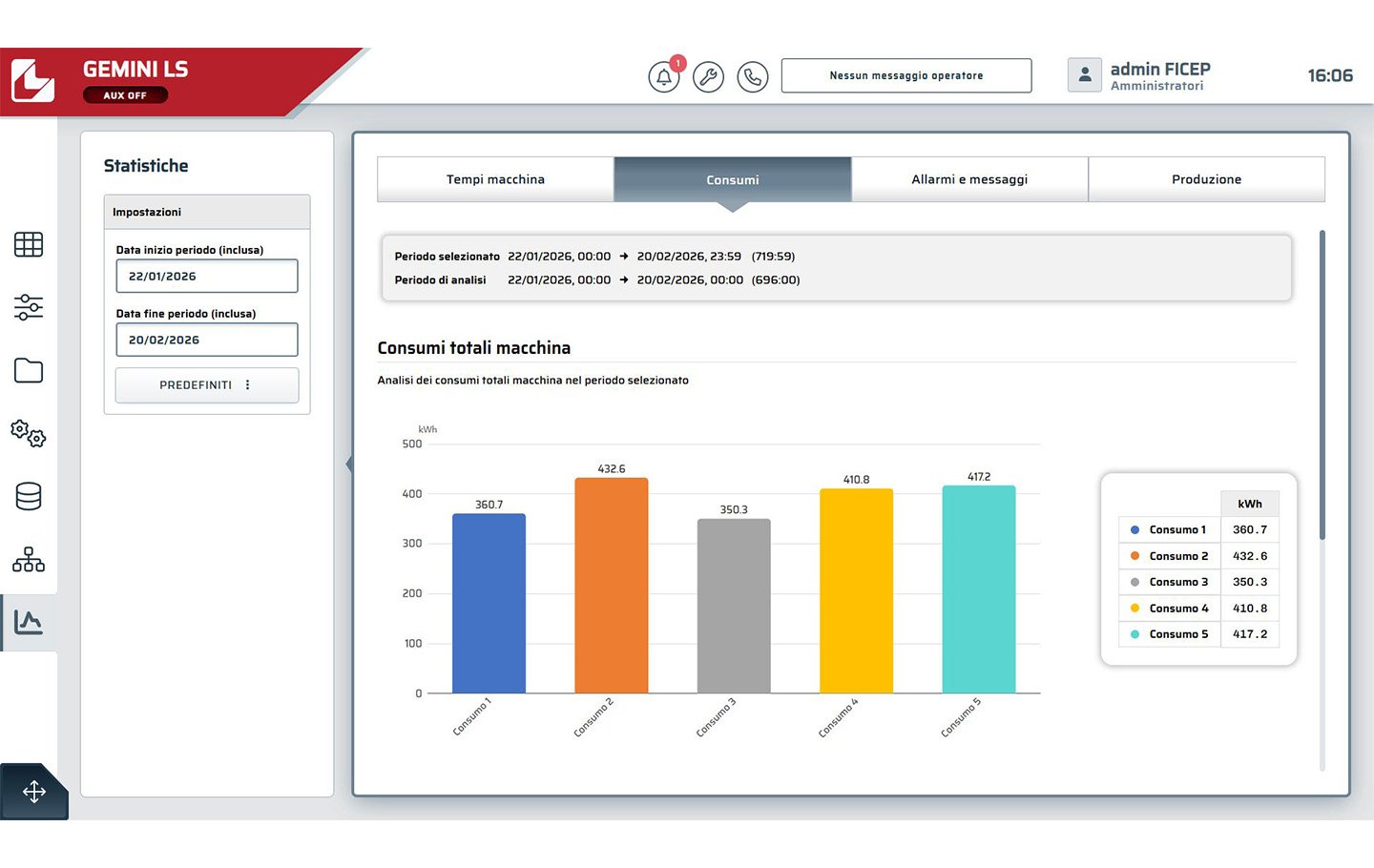The width and height of the screenshot is (1374, 868).
Task: Open the database sidebar icon
Action: click(x=29, y=496)
